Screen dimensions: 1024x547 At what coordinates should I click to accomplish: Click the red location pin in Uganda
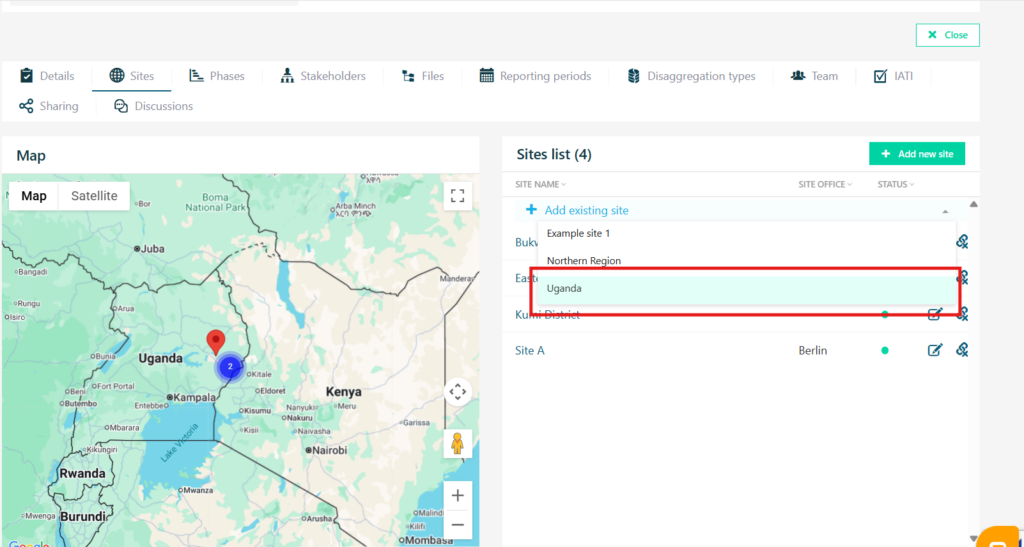point(215,343)
